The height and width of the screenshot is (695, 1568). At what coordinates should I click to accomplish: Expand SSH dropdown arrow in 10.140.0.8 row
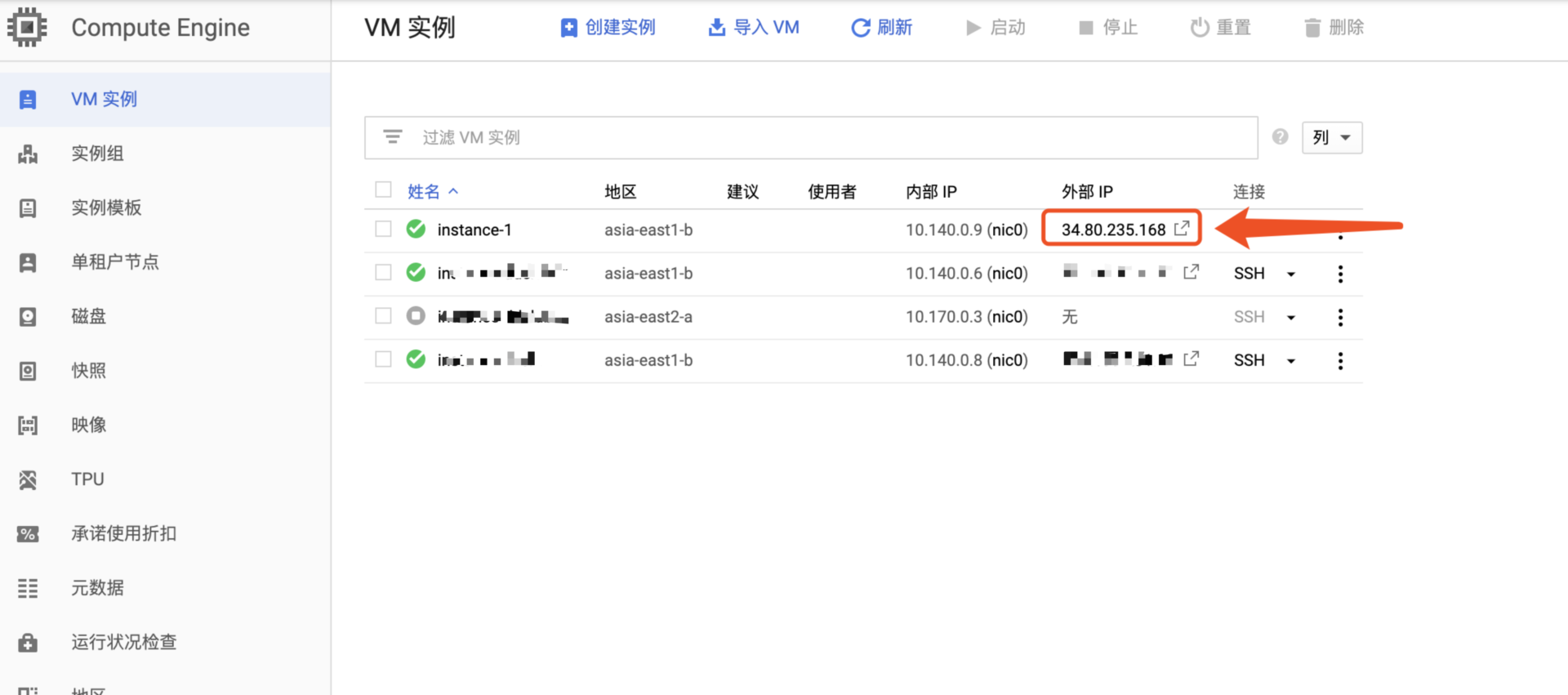(x=1291, y=361)
